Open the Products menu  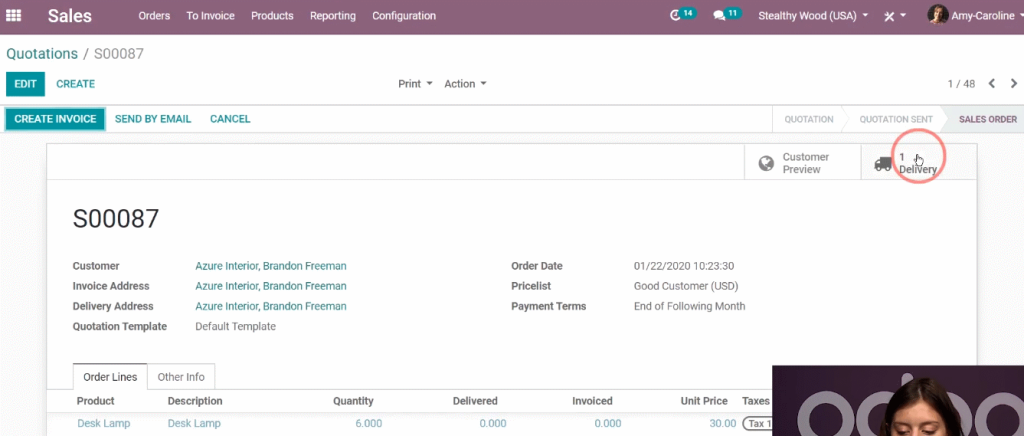tap(272, 16)
